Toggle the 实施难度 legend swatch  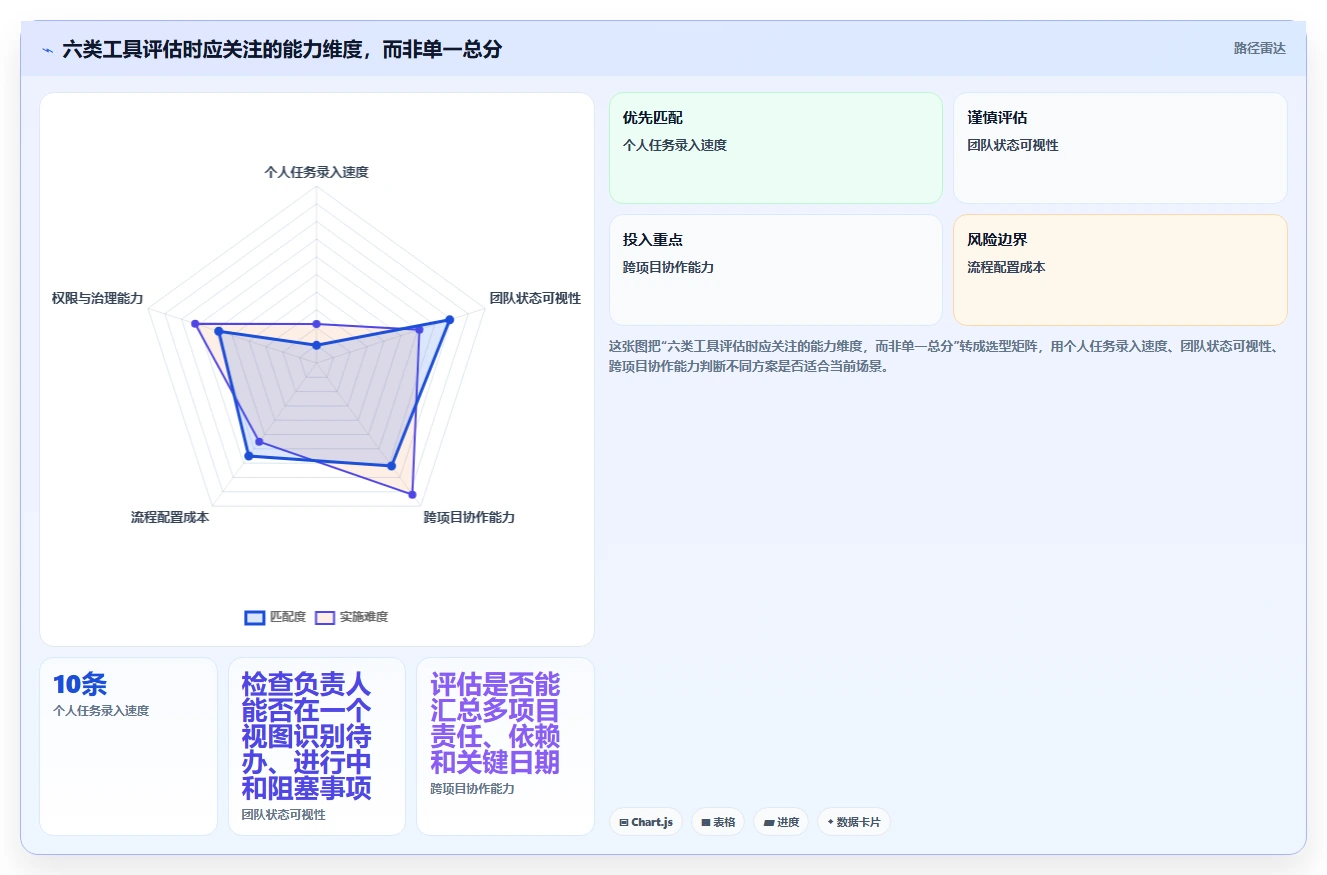325,617
